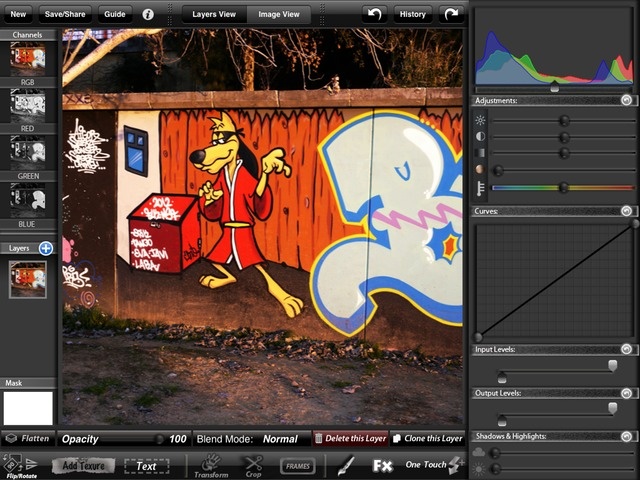
Task: Click the Curves bottom-left control point
Action: click(478, 337)
